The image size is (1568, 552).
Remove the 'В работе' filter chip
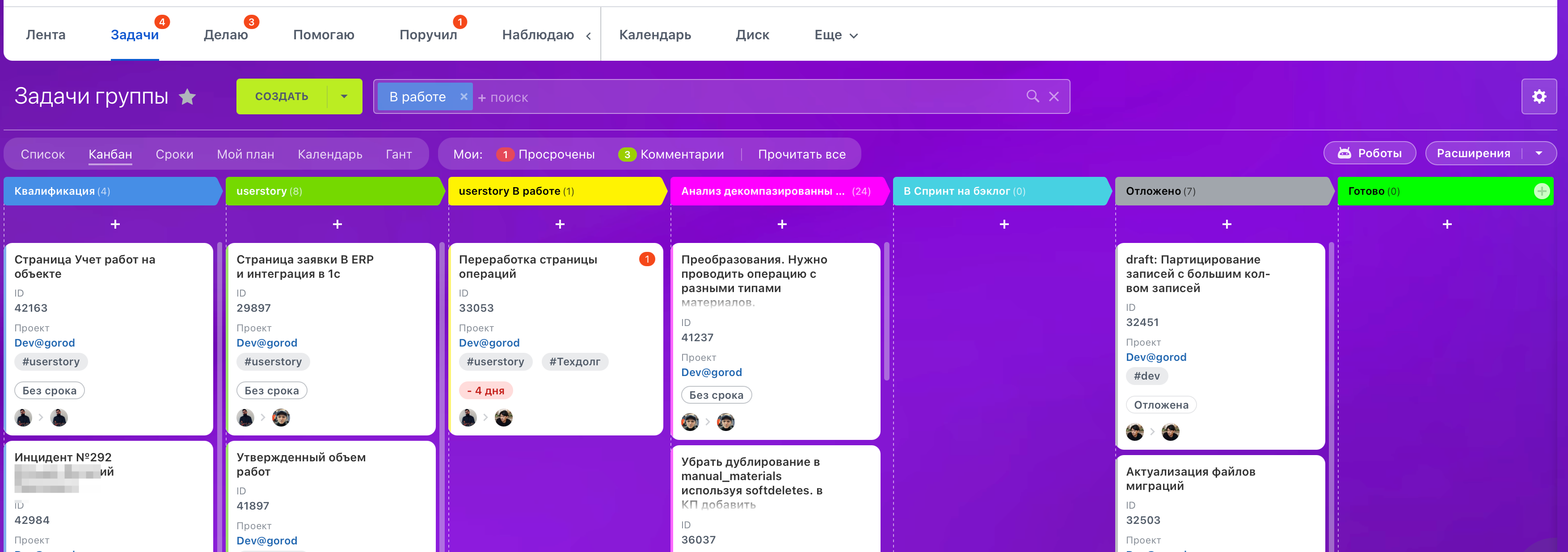pos(464,96)
